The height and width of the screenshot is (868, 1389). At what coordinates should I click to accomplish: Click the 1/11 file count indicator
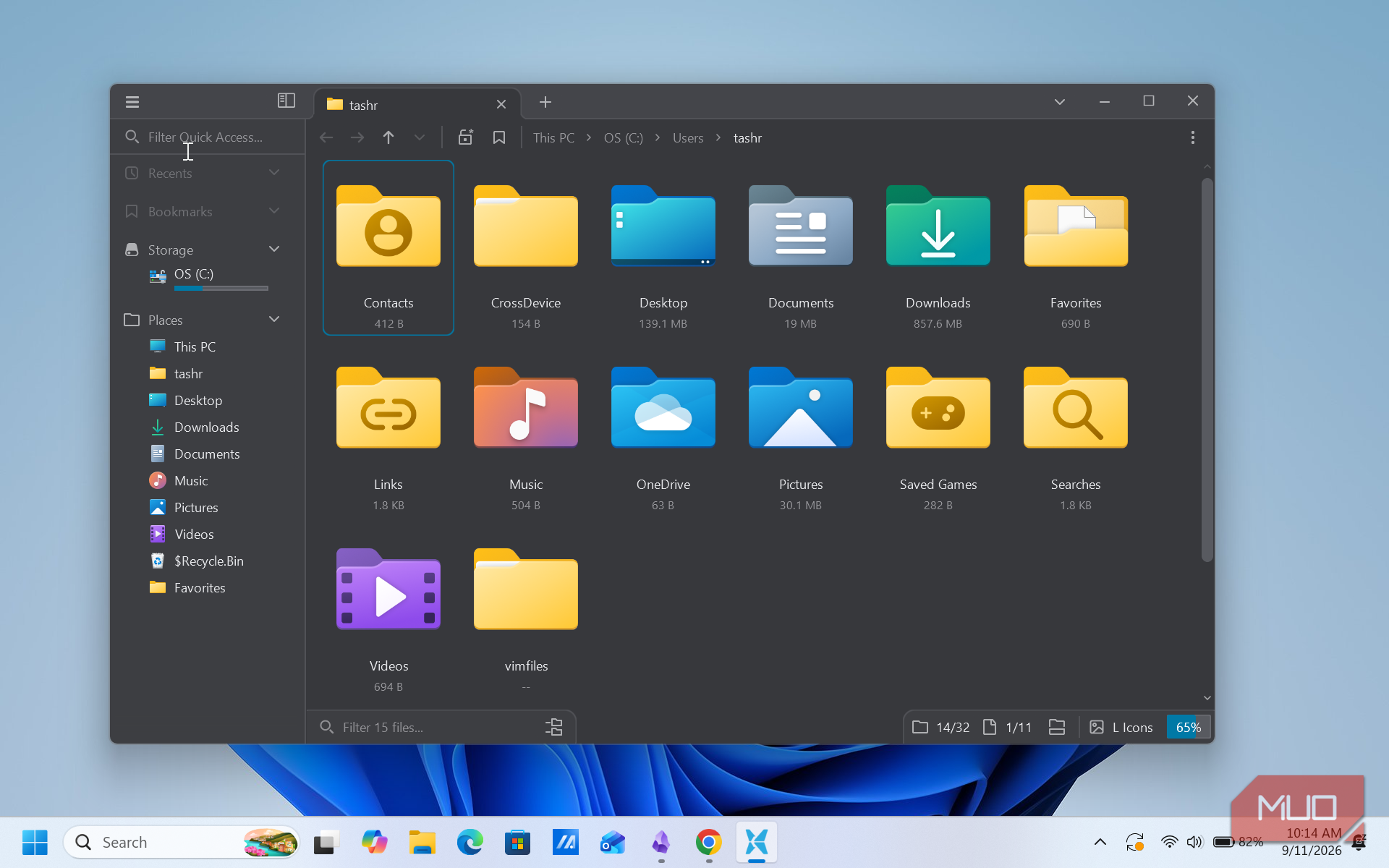(1007, 727)
